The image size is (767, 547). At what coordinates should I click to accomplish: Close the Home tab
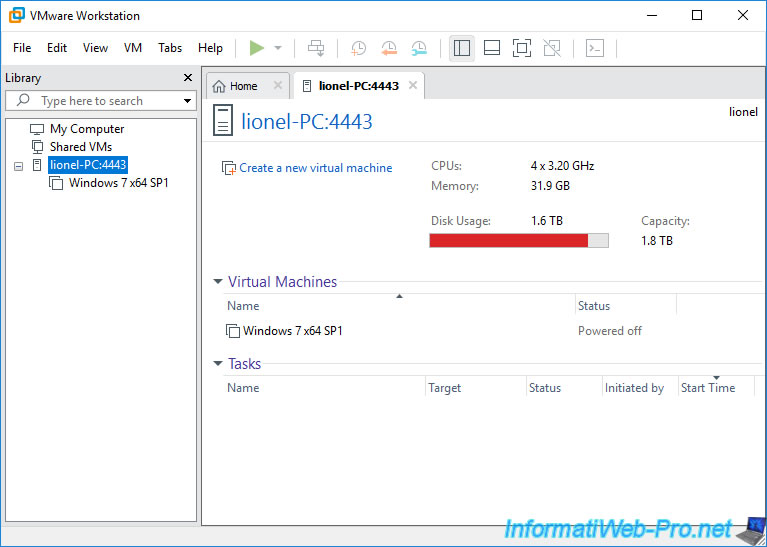click(278, 86)
